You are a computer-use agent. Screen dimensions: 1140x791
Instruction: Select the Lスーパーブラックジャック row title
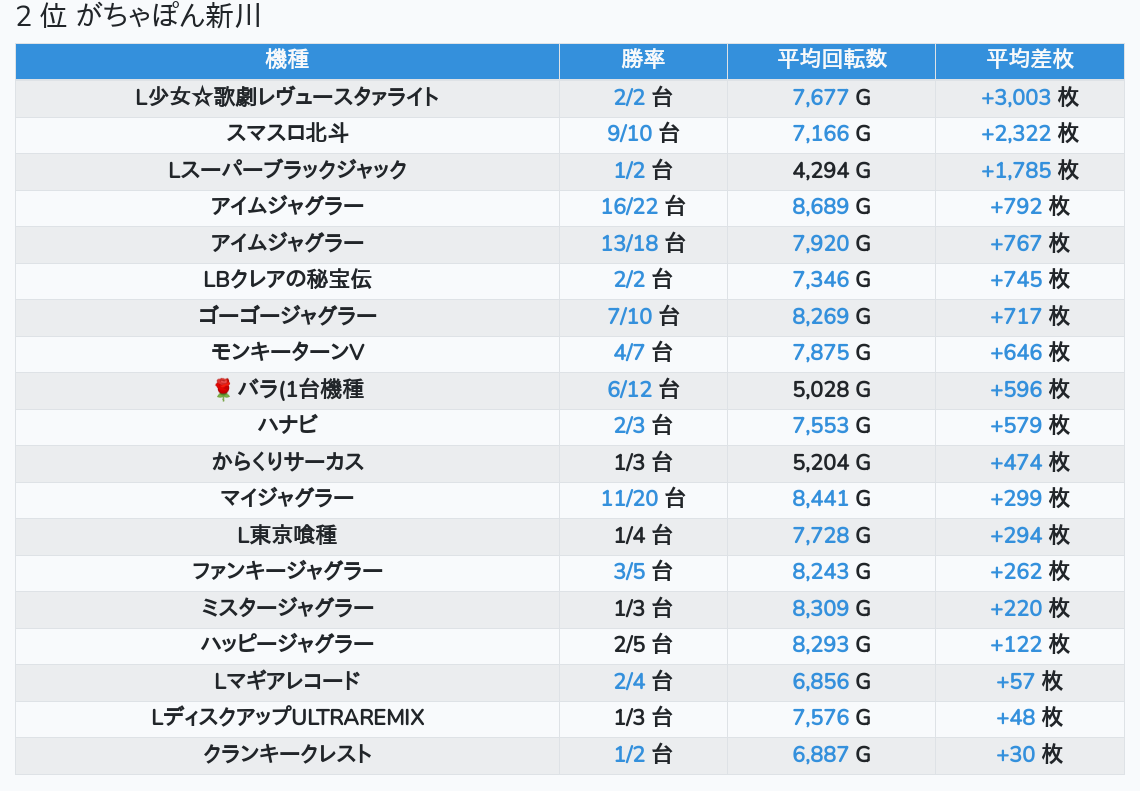[x=287, y=170]
